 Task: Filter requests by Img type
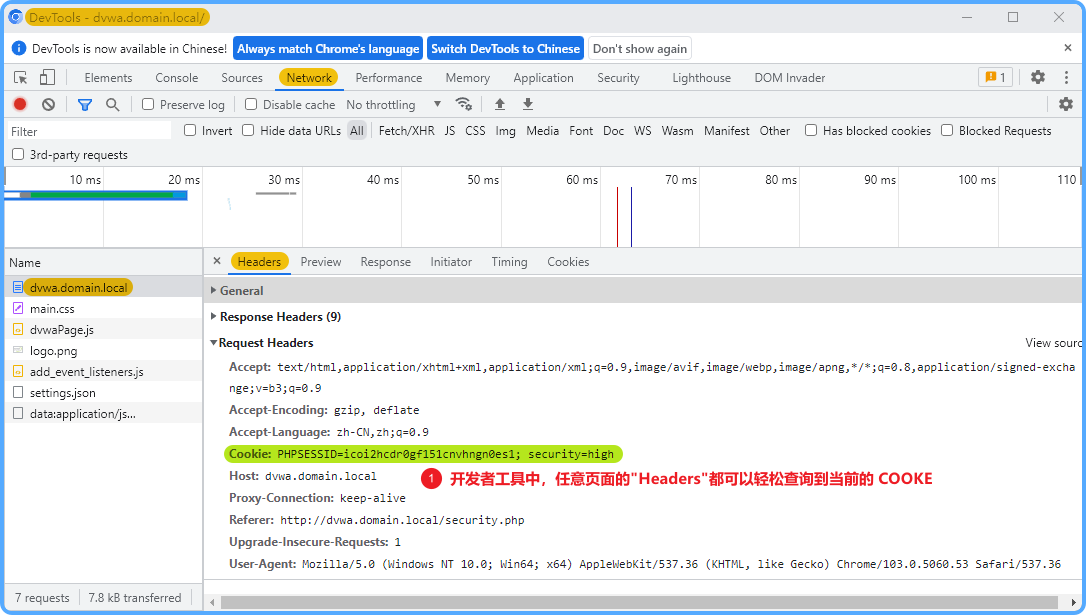click(x=505, y=130)
